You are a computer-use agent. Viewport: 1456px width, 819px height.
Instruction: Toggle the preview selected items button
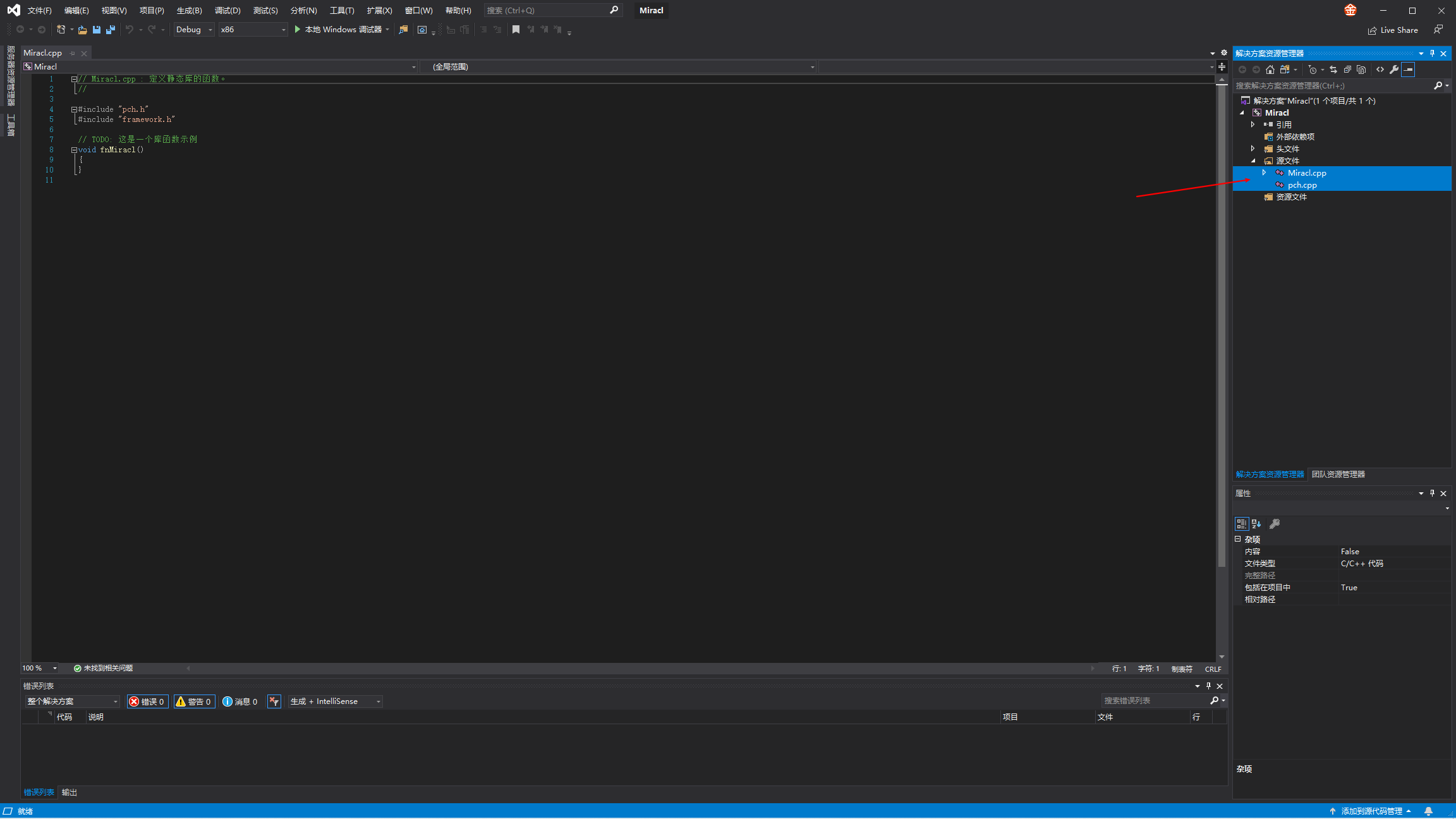point(1408,70)
